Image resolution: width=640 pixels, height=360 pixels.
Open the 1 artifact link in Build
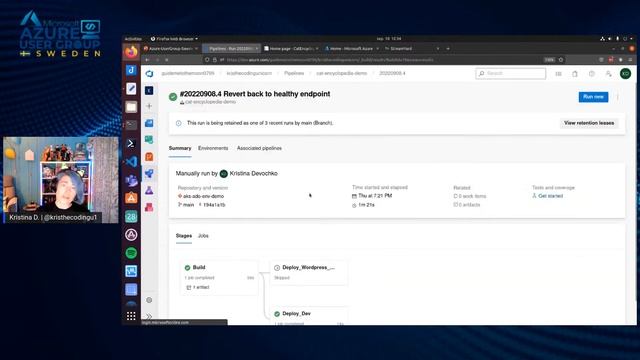tap(198, 287)
